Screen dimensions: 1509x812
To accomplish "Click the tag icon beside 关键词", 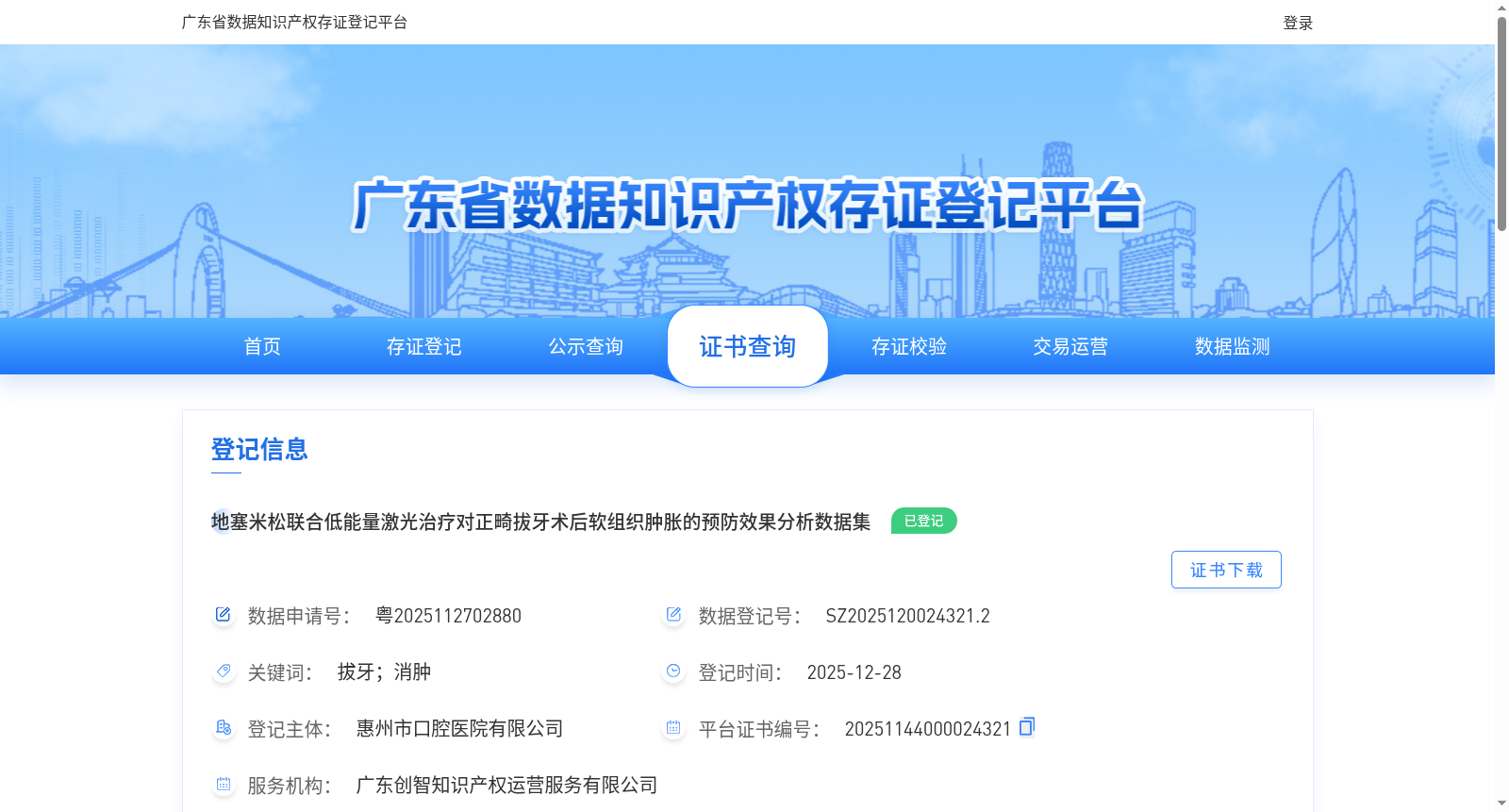I will pos(223,671).
